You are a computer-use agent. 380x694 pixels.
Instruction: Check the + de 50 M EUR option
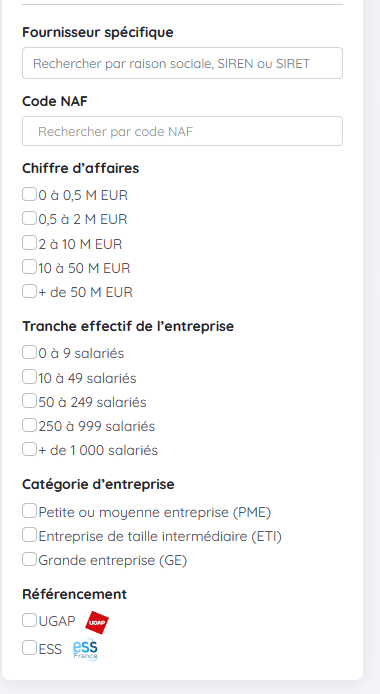click(29, 291)
